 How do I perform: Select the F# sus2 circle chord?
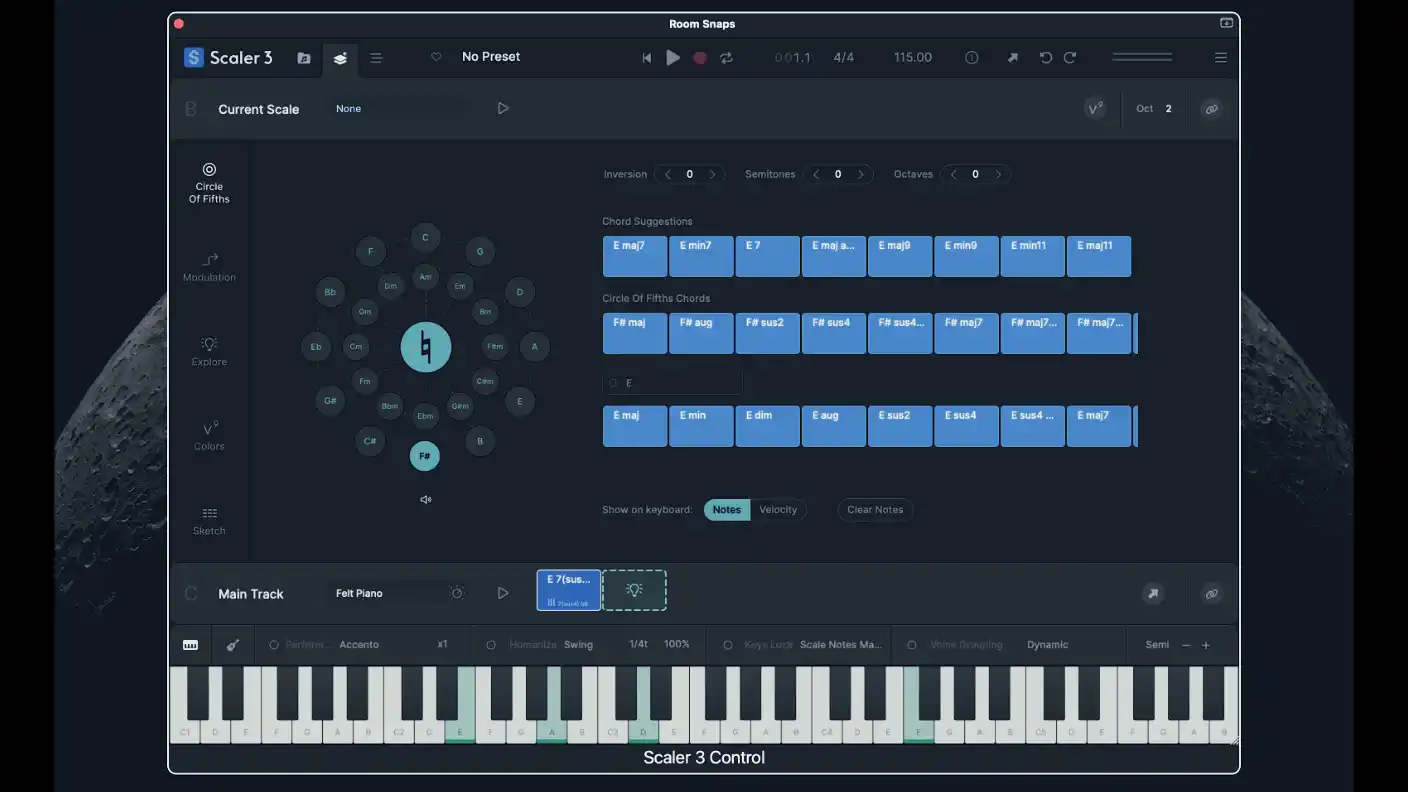point(767,333)
